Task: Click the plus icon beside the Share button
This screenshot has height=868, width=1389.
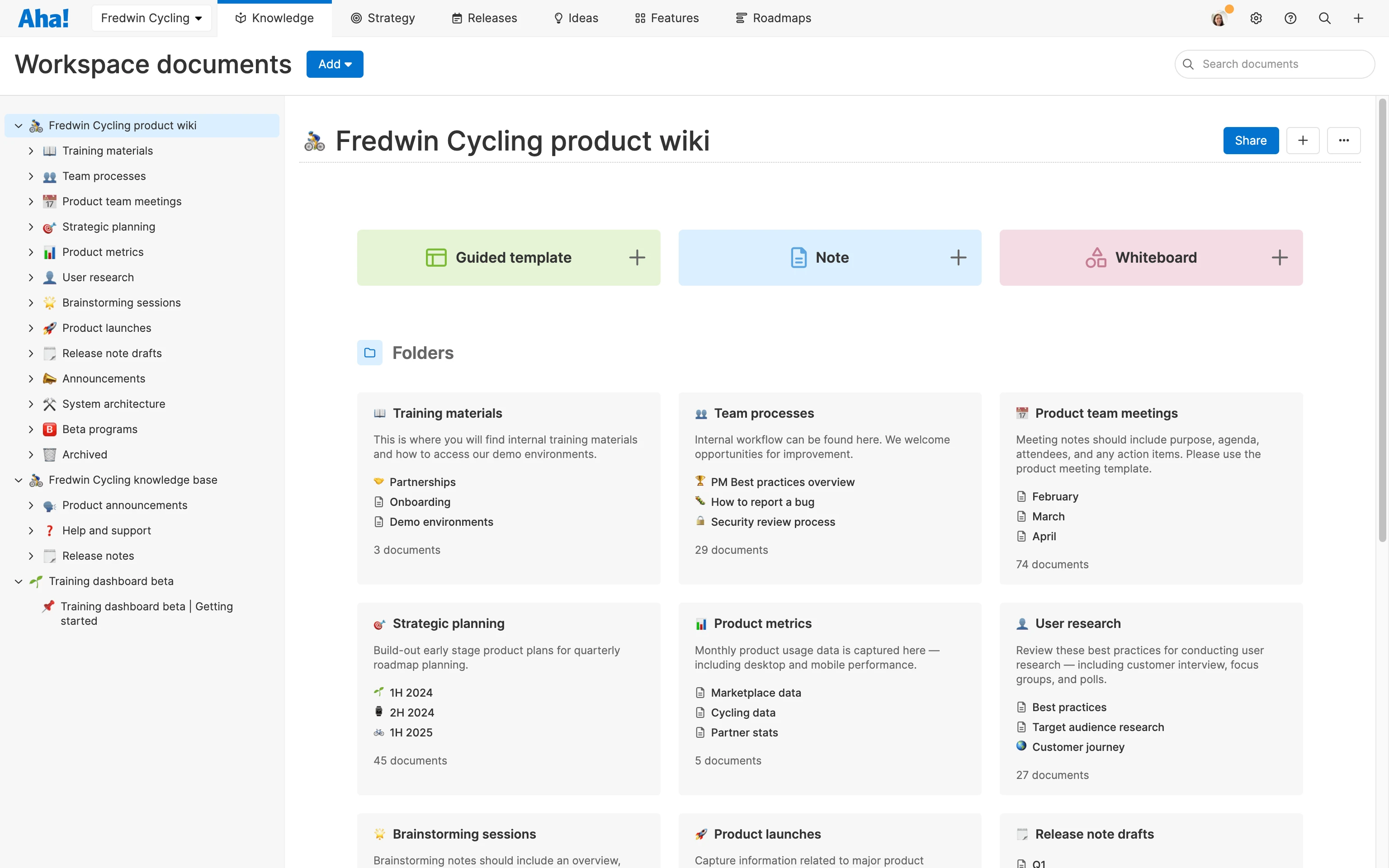Action: pos(1304,140)
